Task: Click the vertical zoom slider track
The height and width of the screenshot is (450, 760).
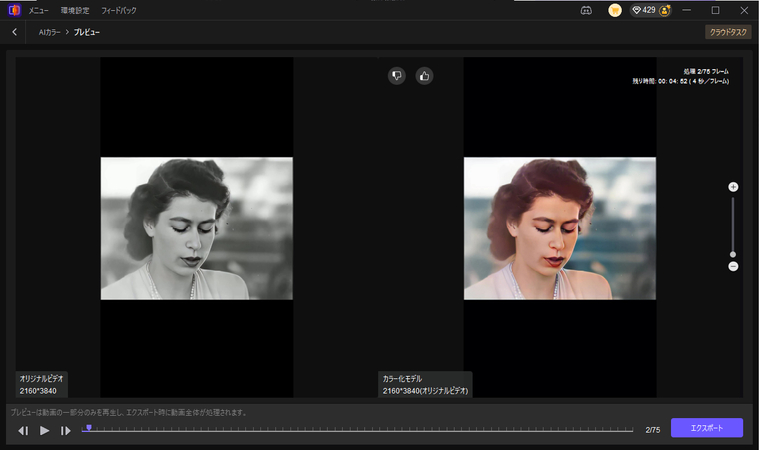Action: pyautogui.click(x=733, y=225)
